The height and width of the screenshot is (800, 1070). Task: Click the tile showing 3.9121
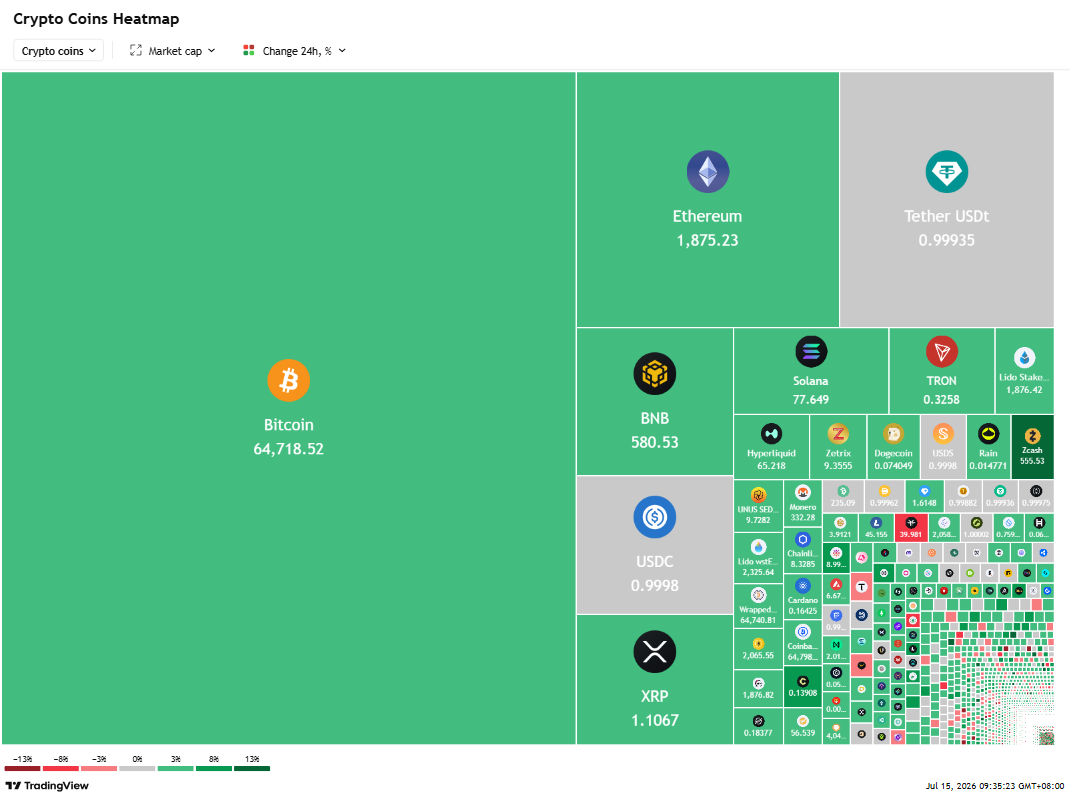point(840,528)
